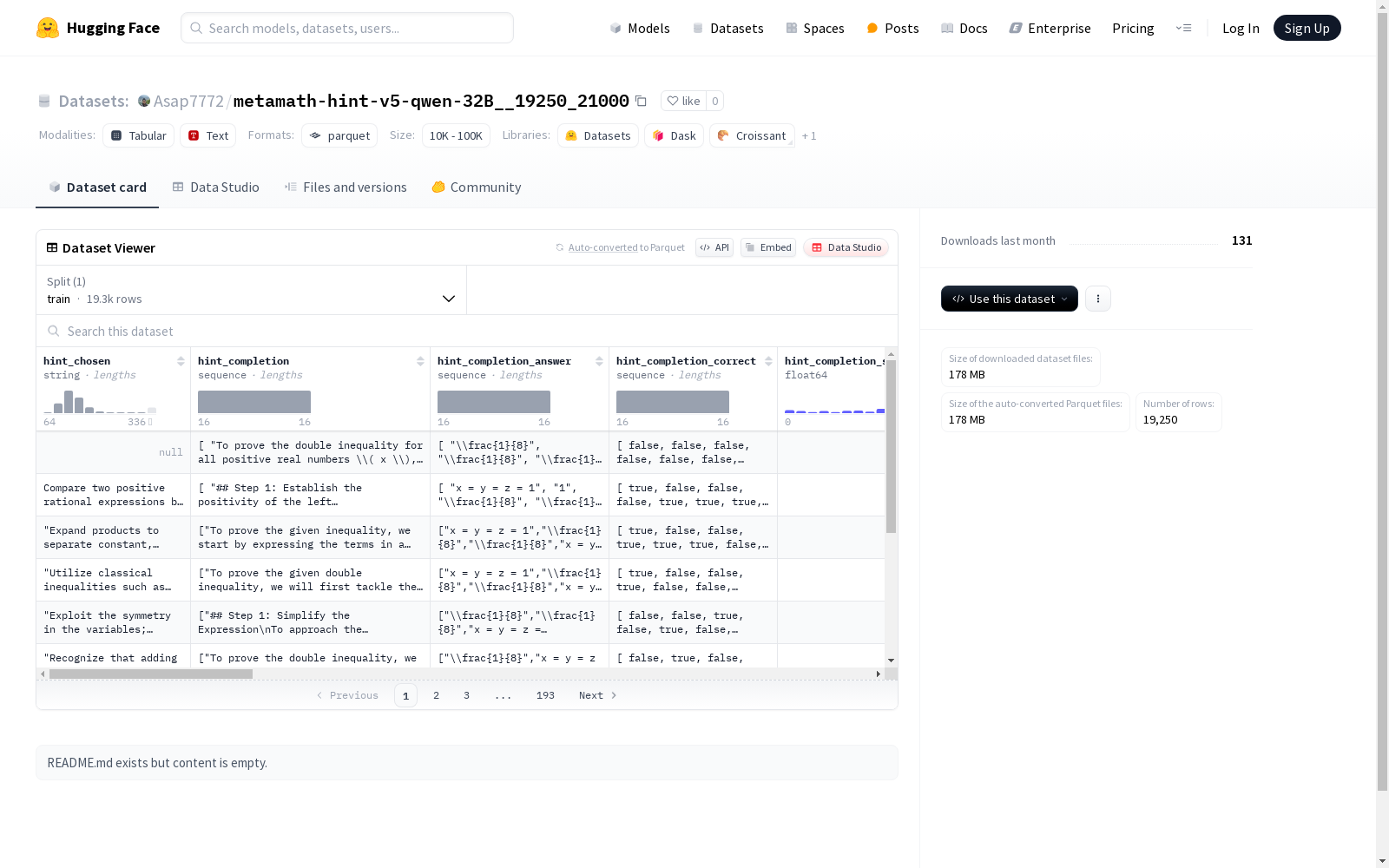The width and height of the screenshot is (1389, 868).
Task: Sort the hint_chosen column using its sort icon
Action: [181, 361]
